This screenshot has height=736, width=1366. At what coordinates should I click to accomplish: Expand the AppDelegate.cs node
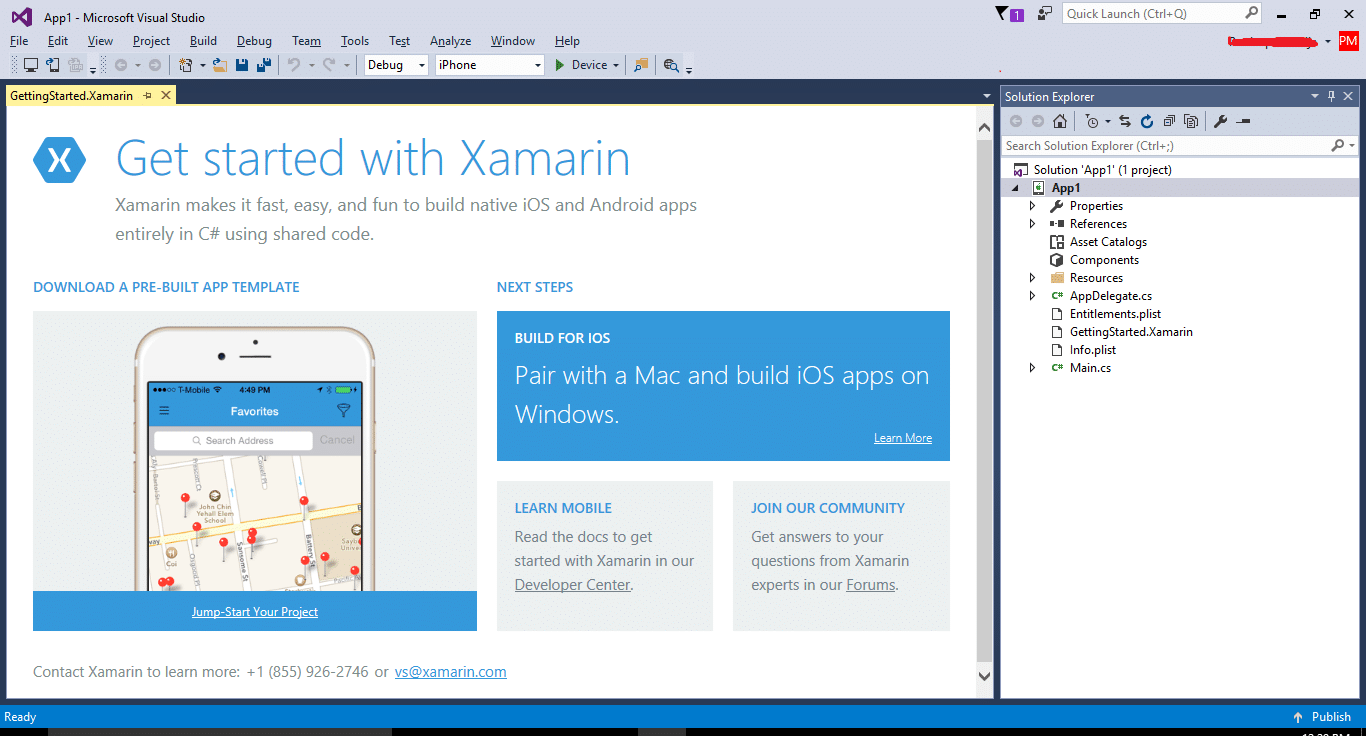[1033, 296]
